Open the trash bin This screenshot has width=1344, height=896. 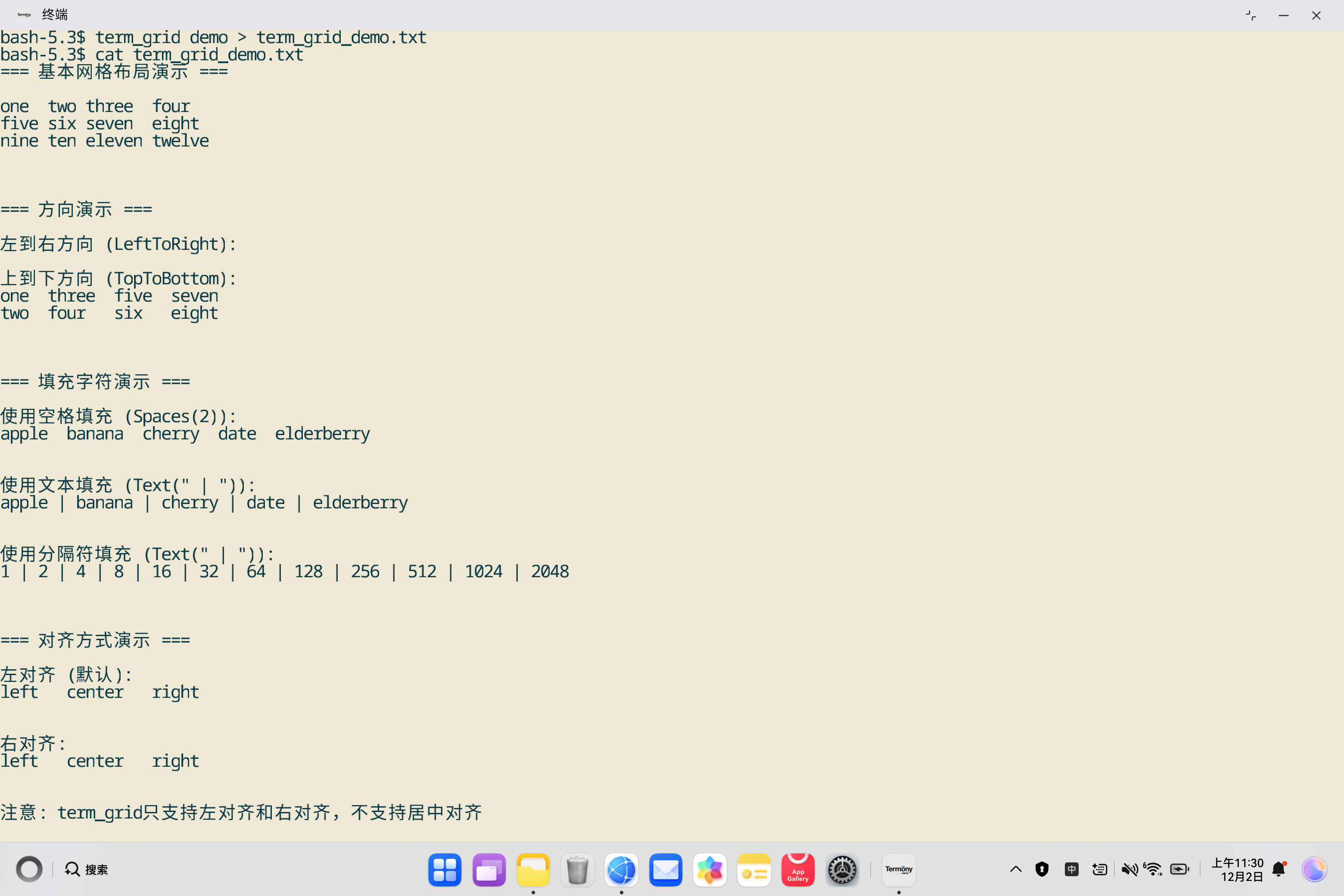click(577, 870)
